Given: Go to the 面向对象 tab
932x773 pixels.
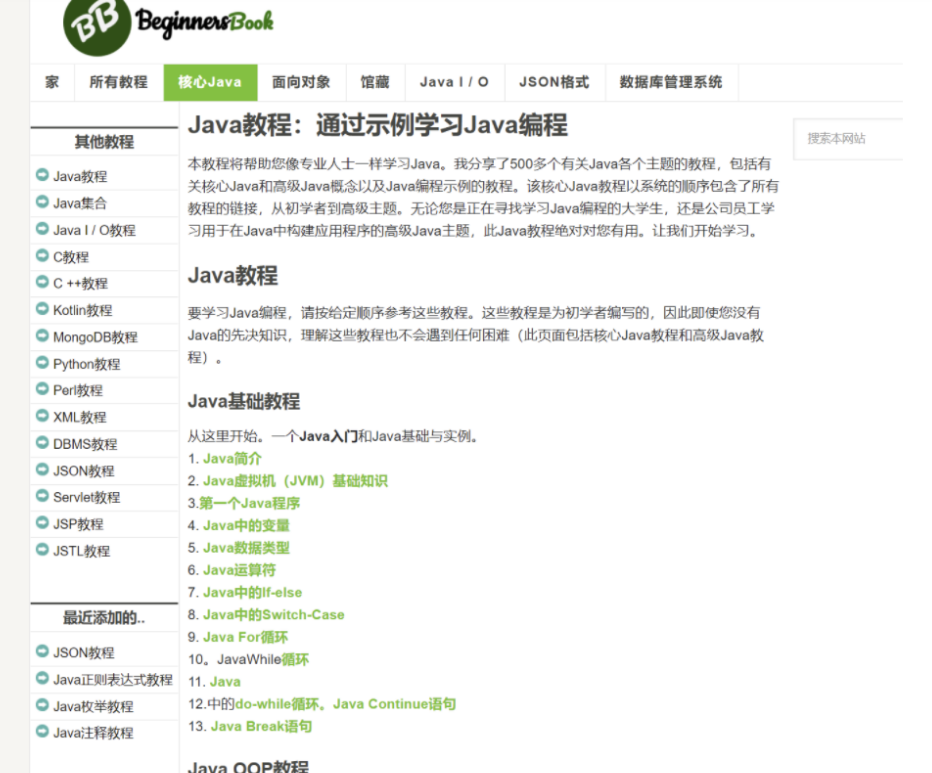Looking at the screenshot, I should pyautogui.click(x=301, y=82).
